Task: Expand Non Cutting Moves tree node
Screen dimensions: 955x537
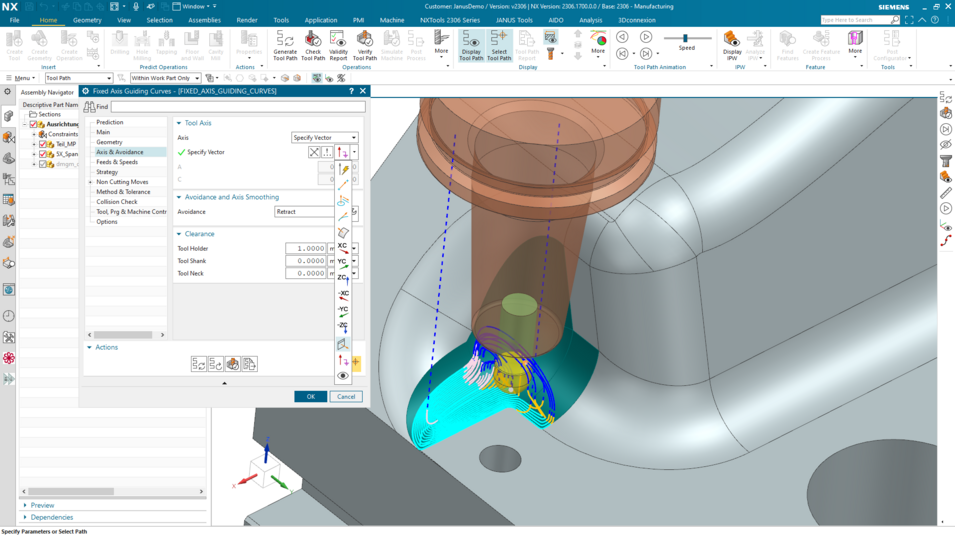Action: (x=91, y=182)
